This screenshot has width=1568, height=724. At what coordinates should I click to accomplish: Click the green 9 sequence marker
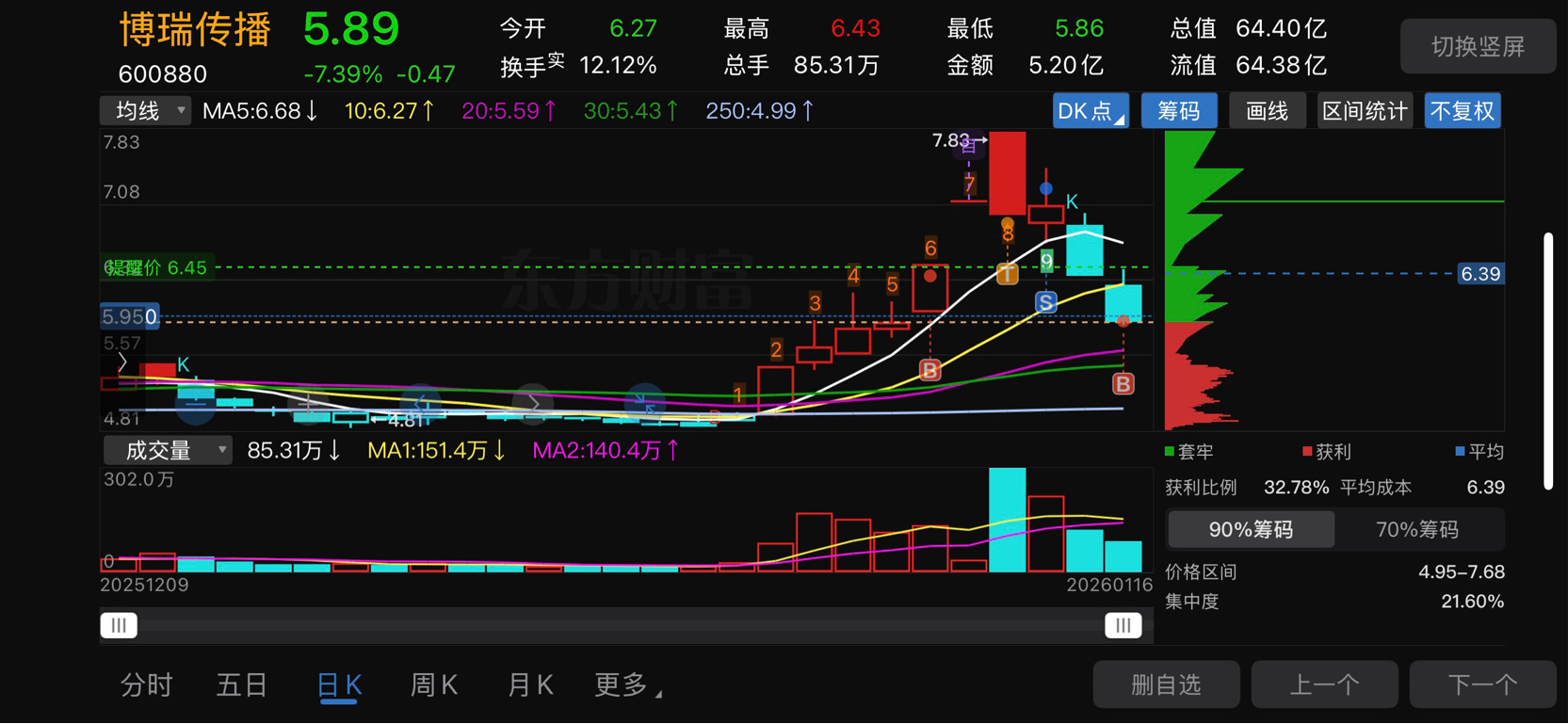click(x=1046, y=260)
